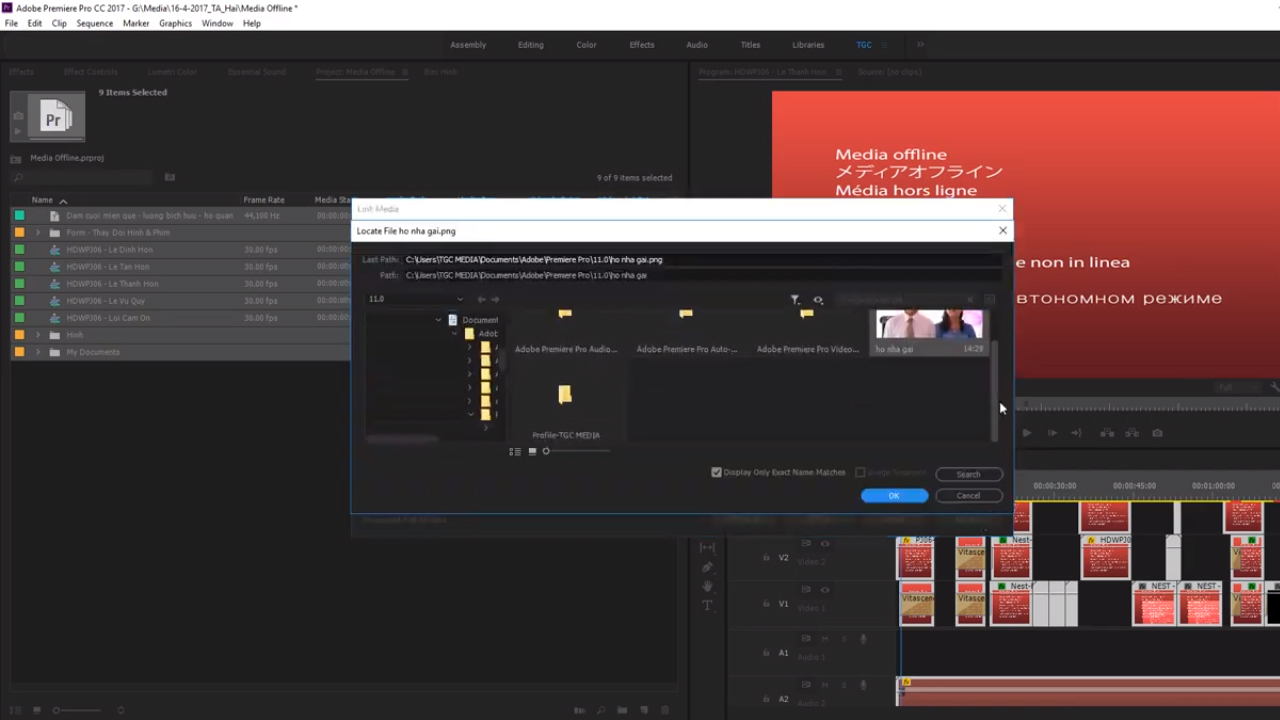Image resolution: width=1280 pixels, height=720 pixels.
Task: Click the Project panel zoom slider at bottom
Action: 78,710
